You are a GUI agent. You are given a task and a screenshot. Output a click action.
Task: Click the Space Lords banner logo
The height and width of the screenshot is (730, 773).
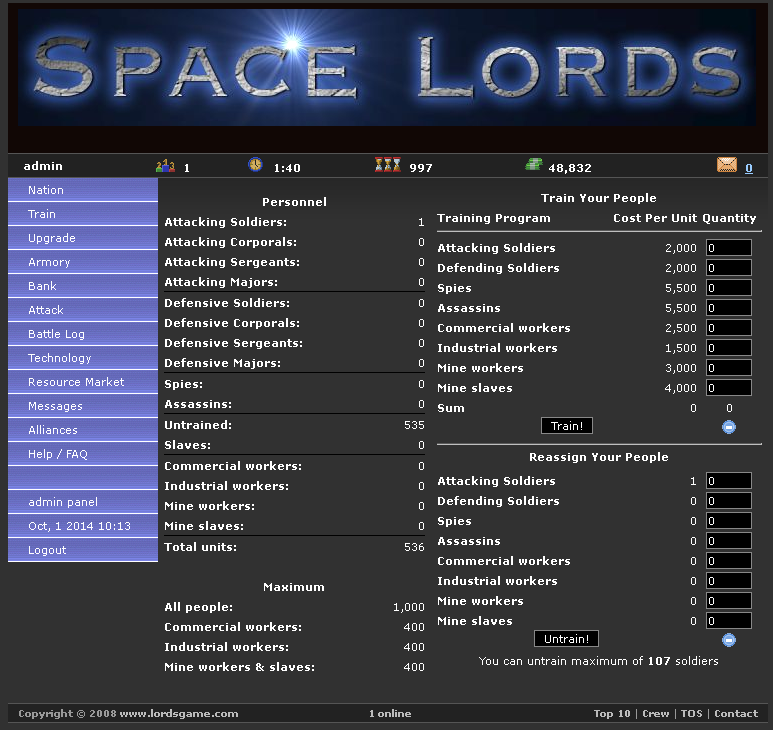pyautogui.click(x=387, y=68)
